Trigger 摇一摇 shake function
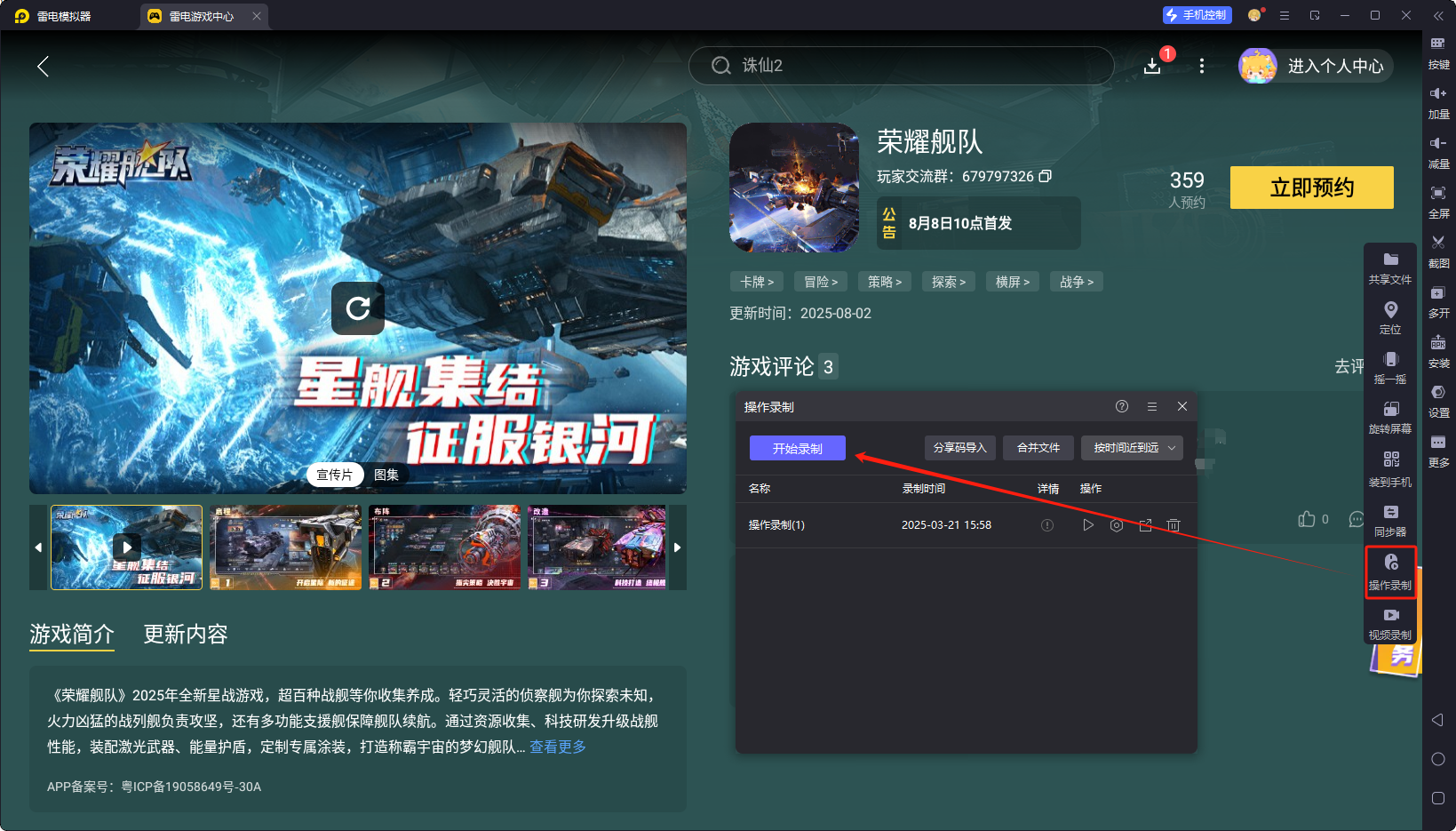The image size is (1456, 831). tap(1390, 368)
